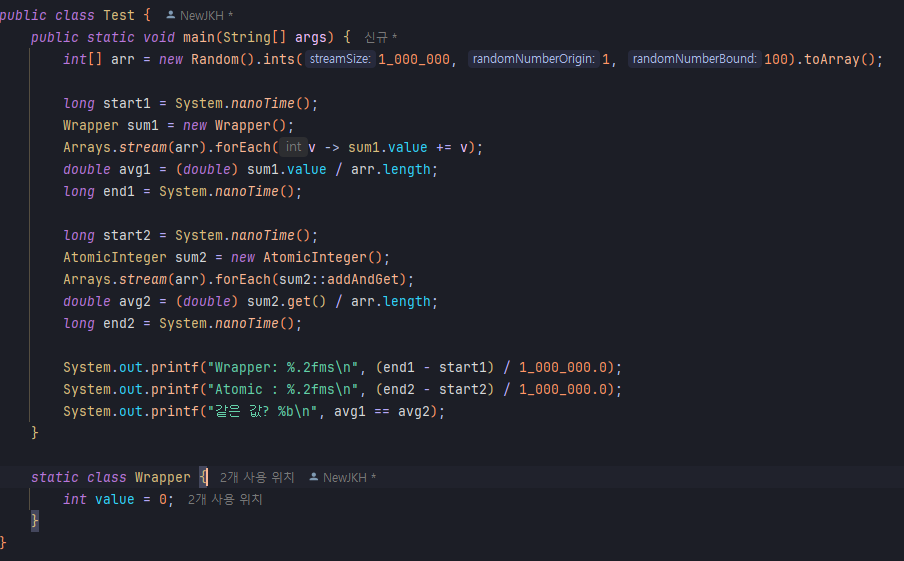The width and height of the screenshot is (904, 561).
Task: Click the start1 variable declaration
Action: (127, 104)
